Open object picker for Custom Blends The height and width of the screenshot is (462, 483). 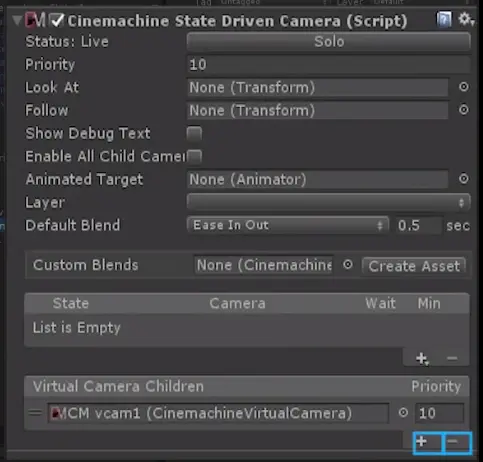tap(348, 265)
